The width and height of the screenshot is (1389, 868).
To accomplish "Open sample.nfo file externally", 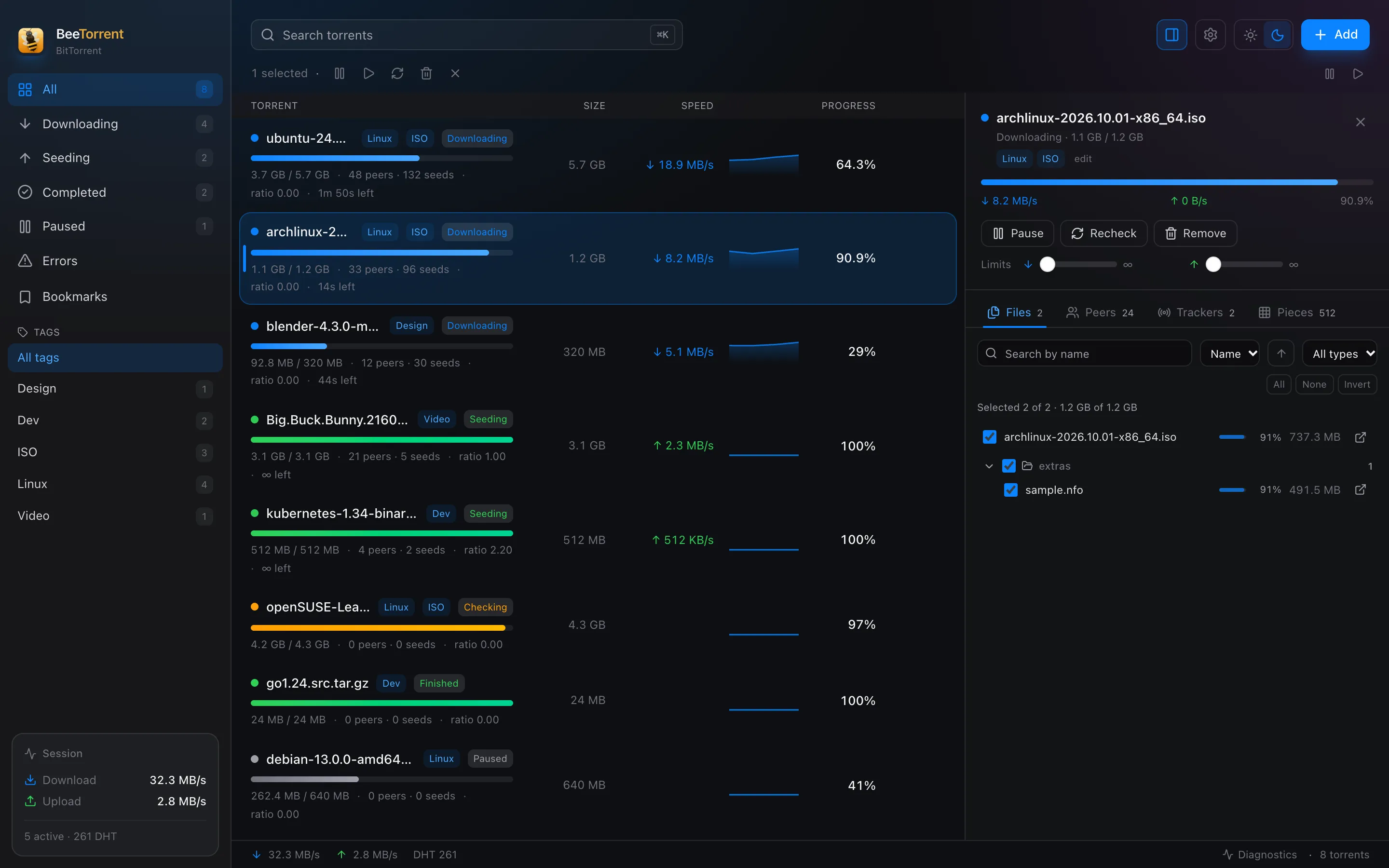I will (x=1360, y=489).
